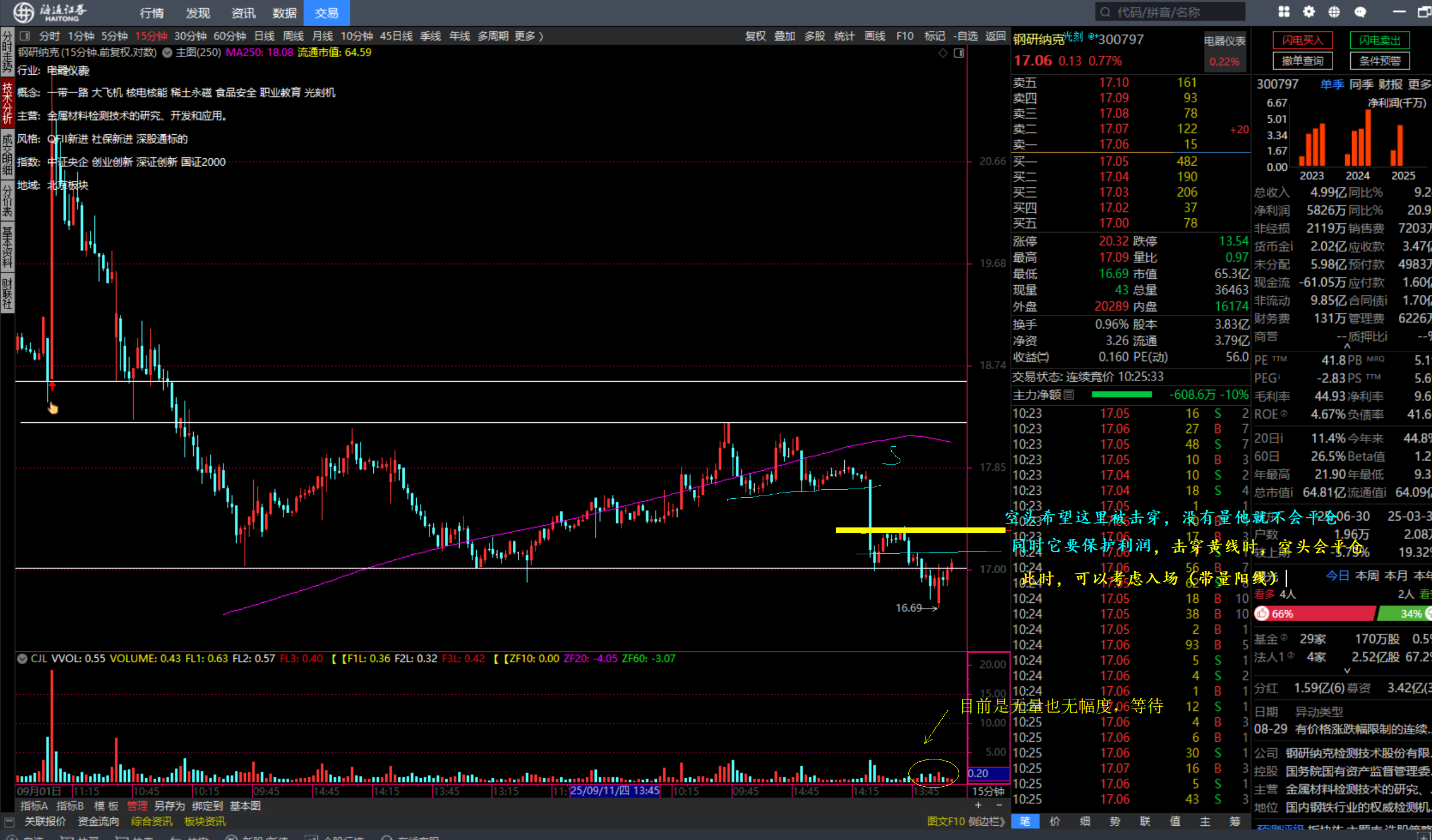Open settings gear icon in title bar
This screenshot has height=840, width=1432.
(x=1309, y=12)
